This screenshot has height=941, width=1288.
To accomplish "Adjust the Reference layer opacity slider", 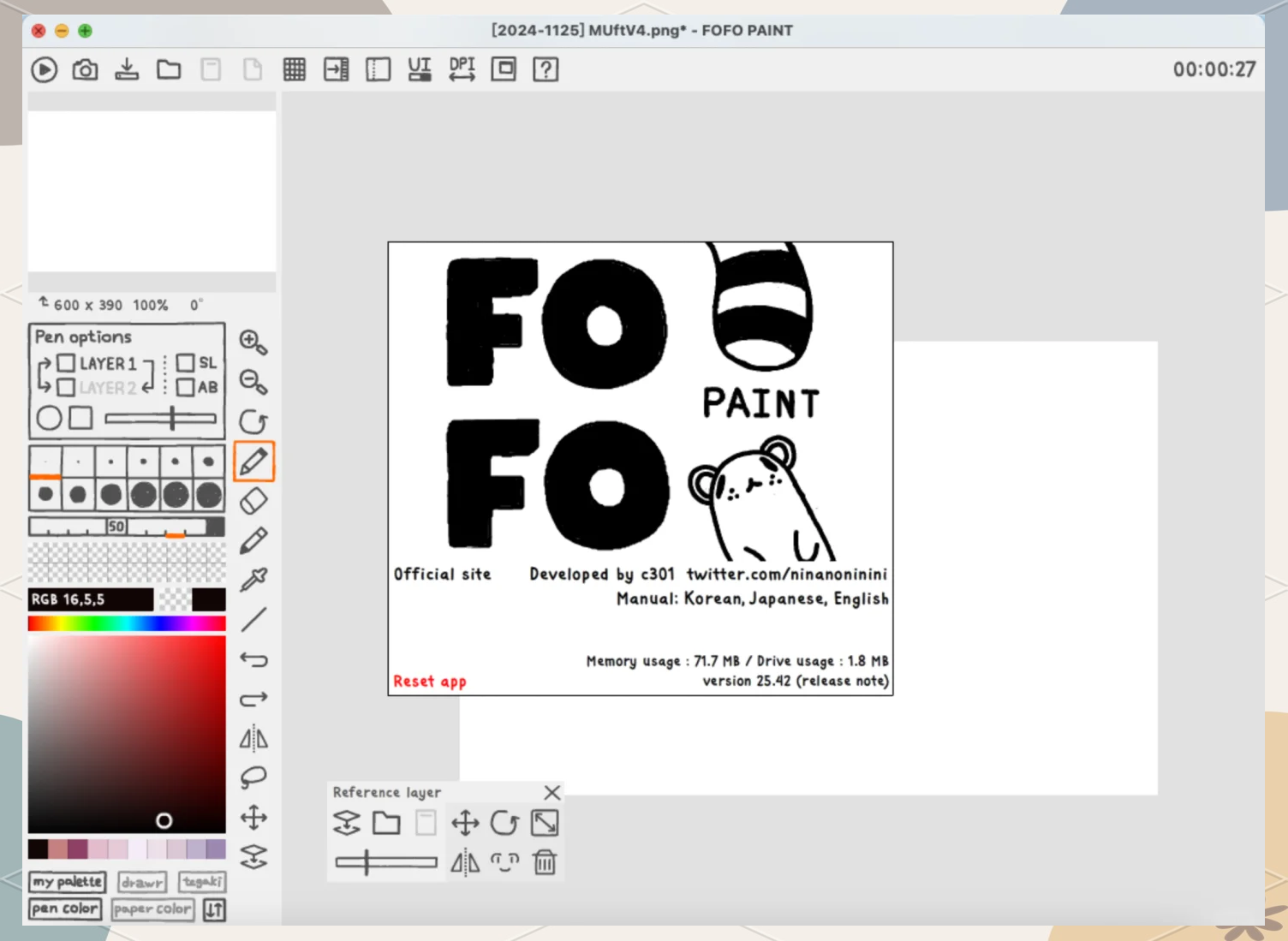I will coord(385,862).
